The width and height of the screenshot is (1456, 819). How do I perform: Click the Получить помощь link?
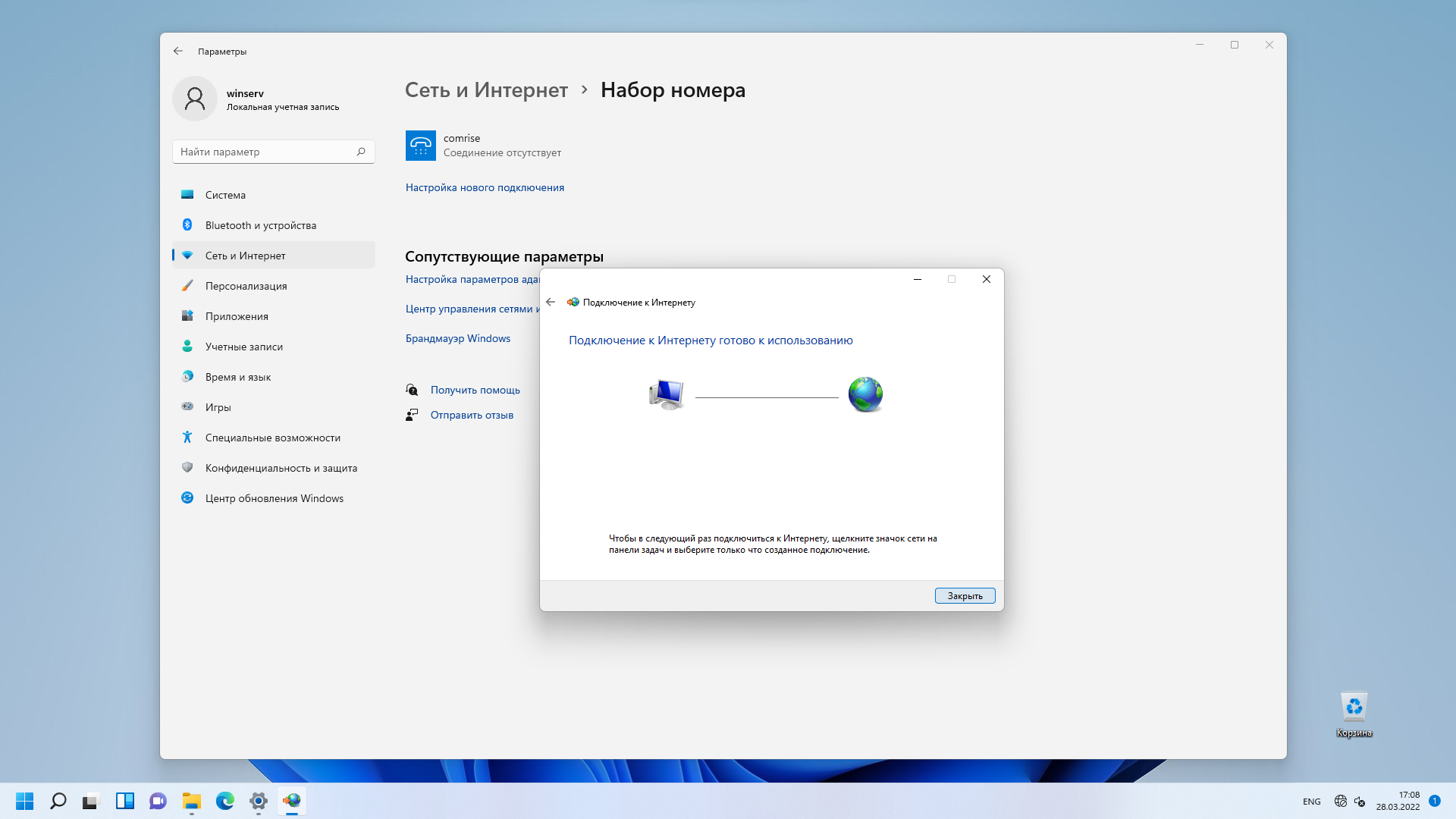(475, 390)
